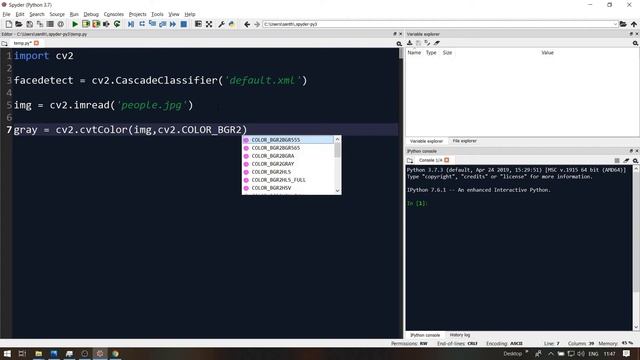Click the editor search magnifier icon
640x360 pixels.
[399, 44]
